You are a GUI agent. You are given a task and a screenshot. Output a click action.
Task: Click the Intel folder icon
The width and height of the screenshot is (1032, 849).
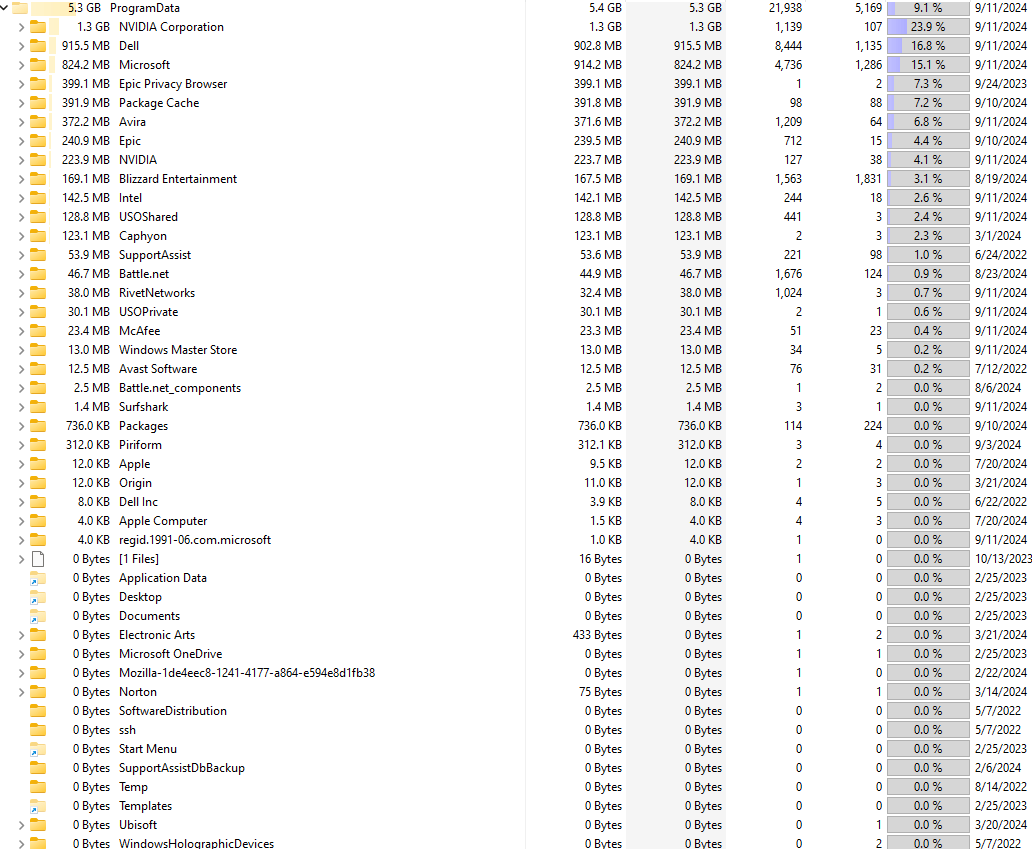coord(38,198)
